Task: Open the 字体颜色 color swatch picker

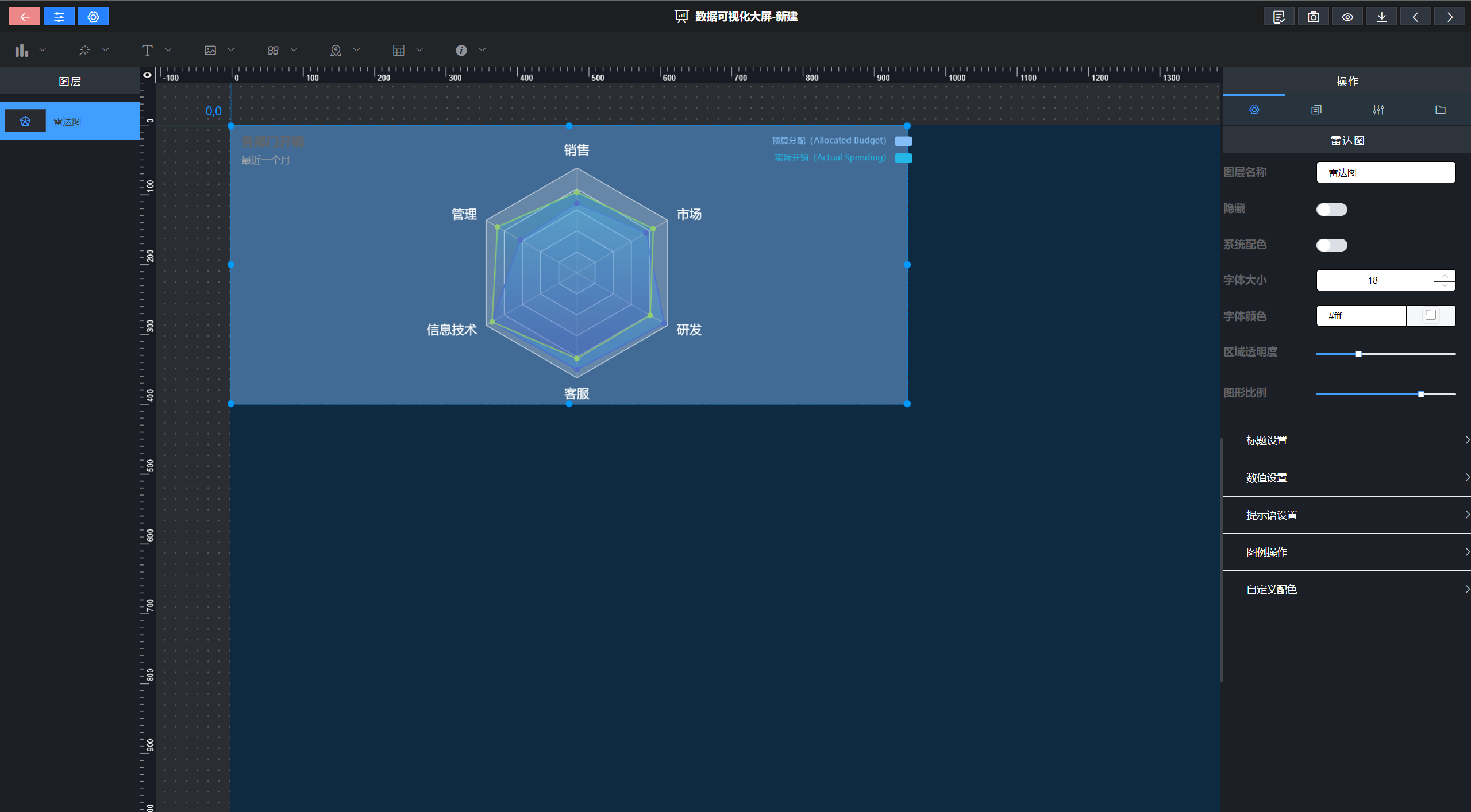Action: coord(1431,315)
